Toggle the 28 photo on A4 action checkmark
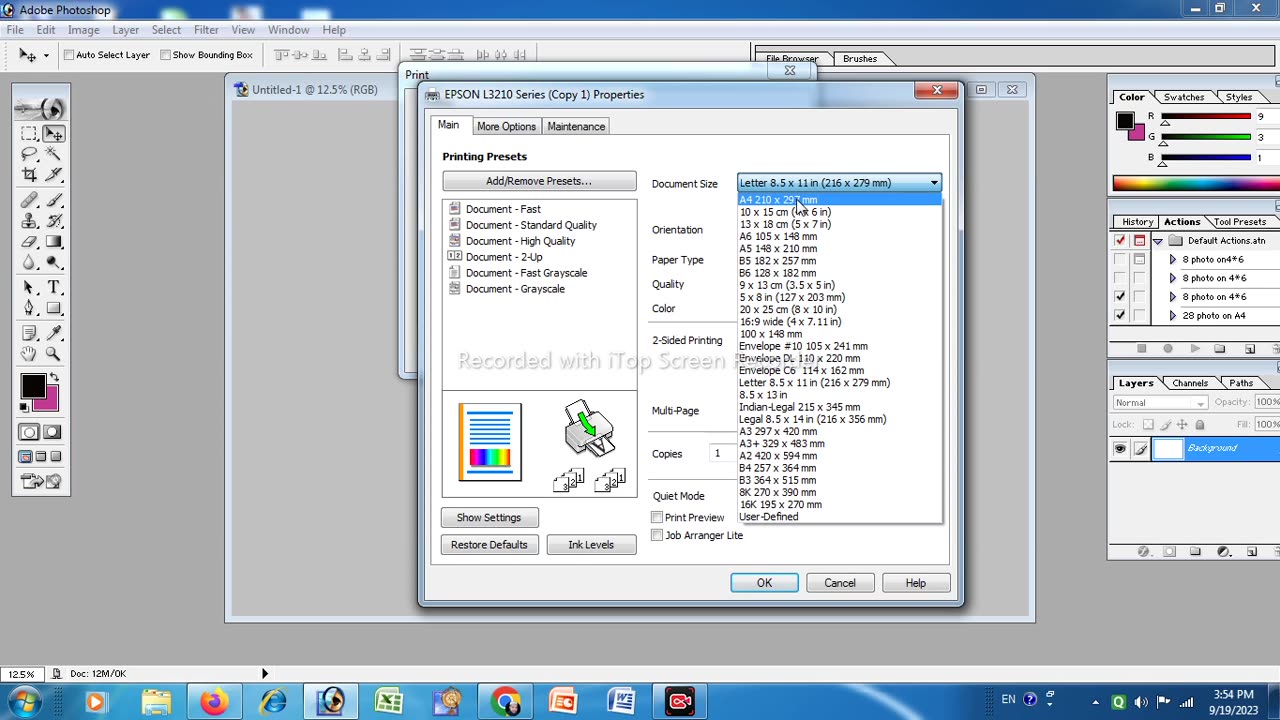The height and width of the screenshot is (720, 1280). 1120,316
